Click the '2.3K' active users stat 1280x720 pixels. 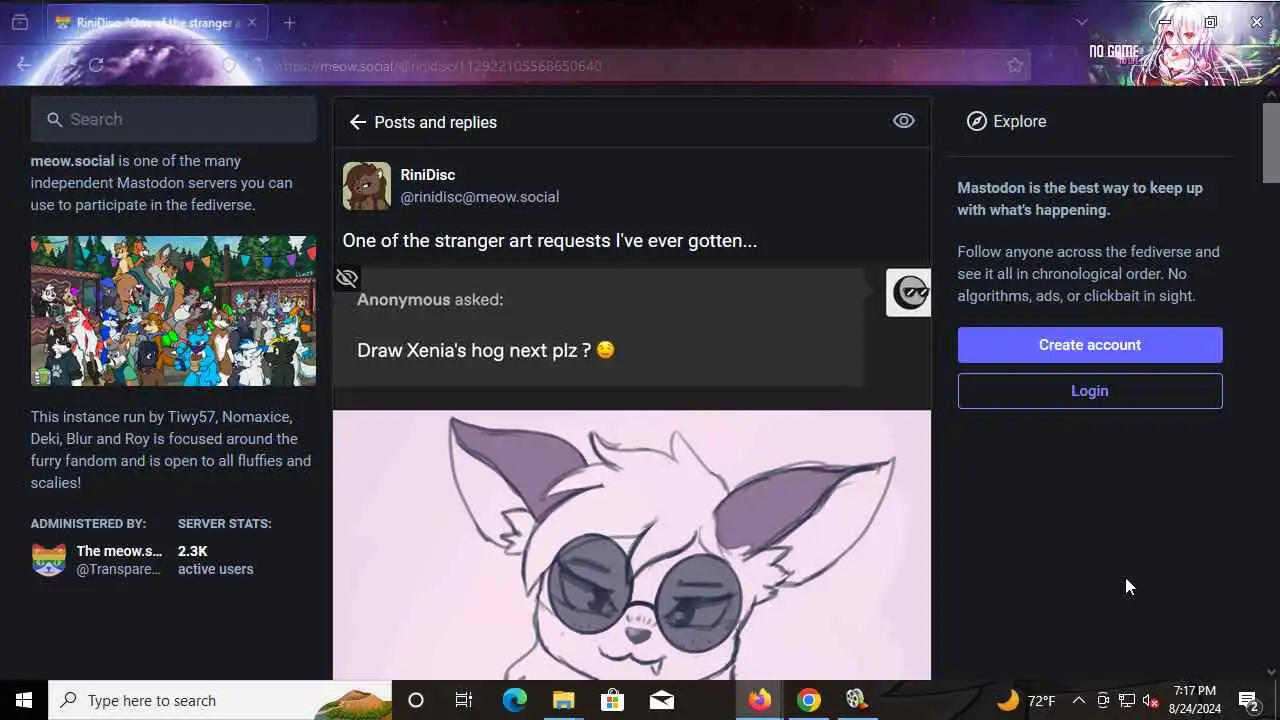click(193, 551)
